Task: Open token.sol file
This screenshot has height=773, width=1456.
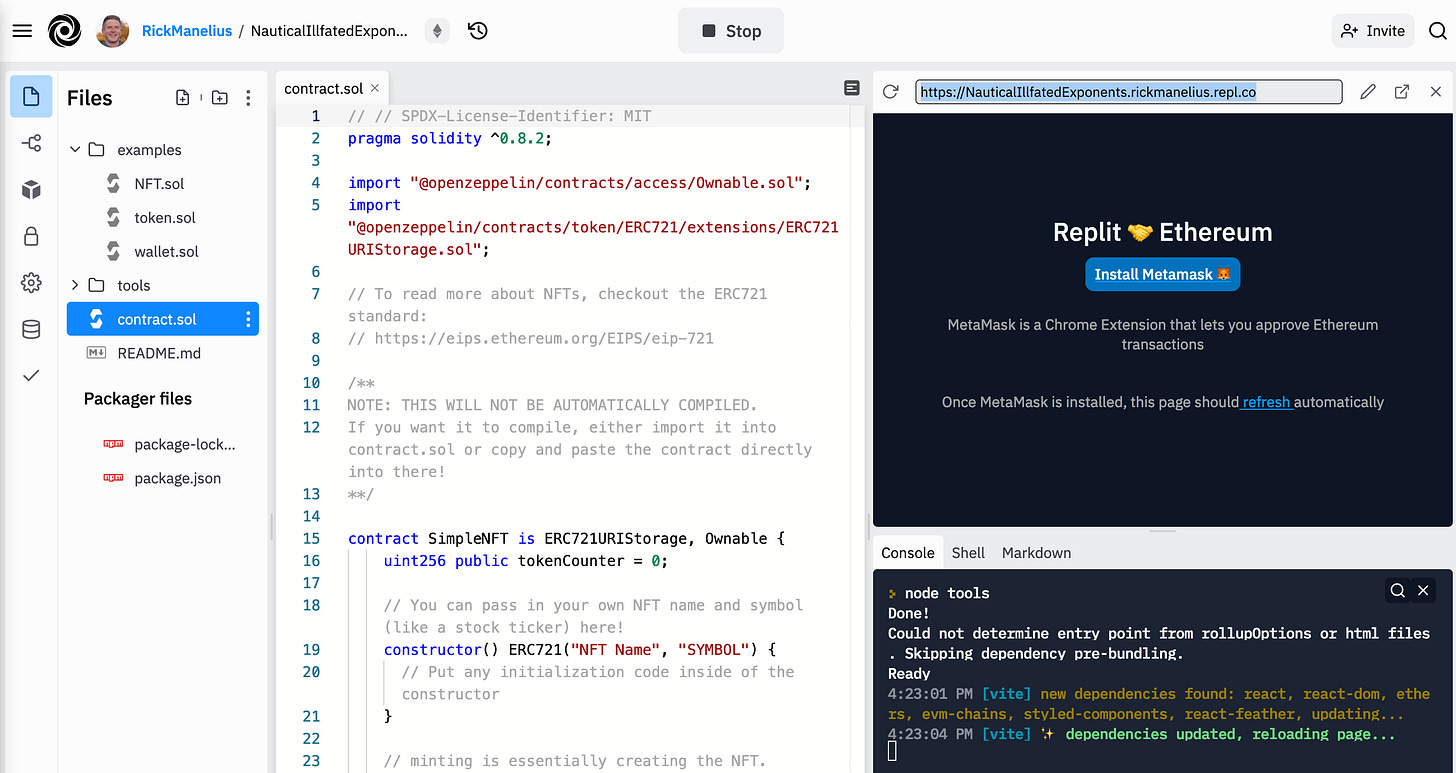Action: 165,218
